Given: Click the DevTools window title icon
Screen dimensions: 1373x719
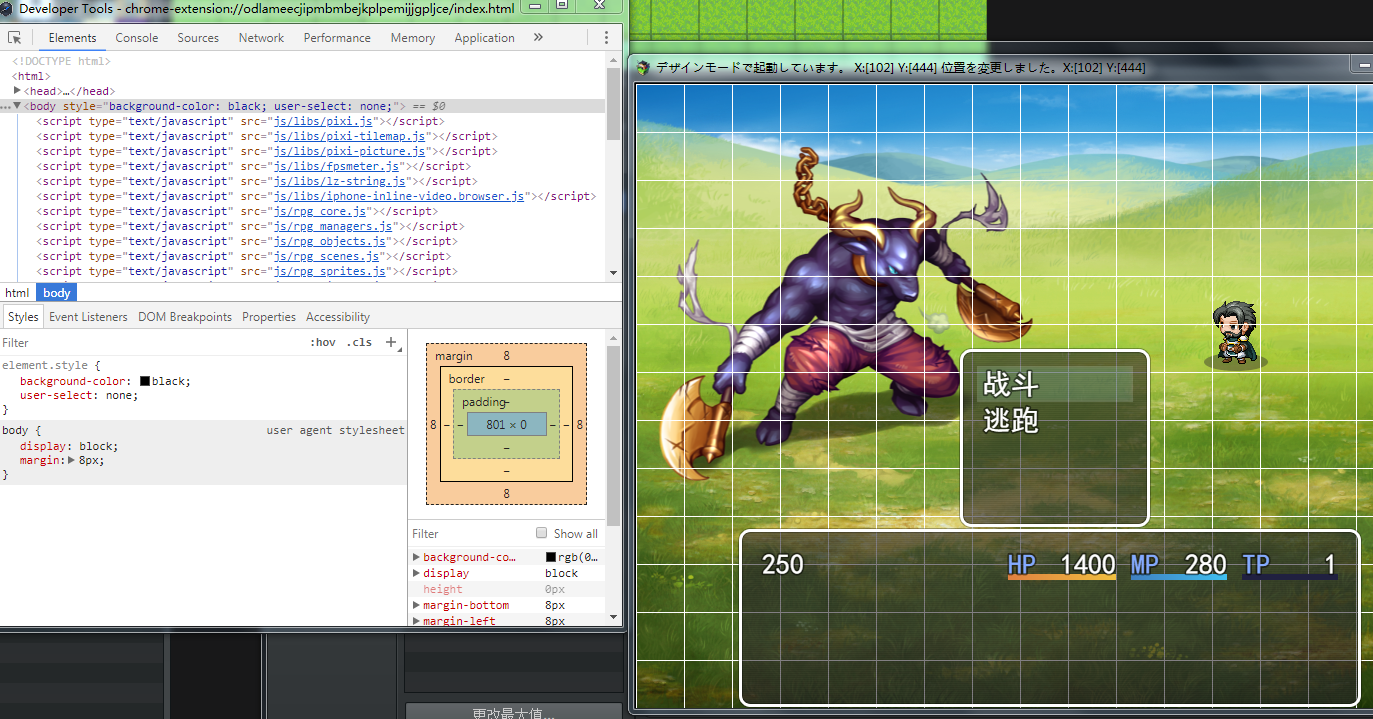Looking at the screenshot, I should (8, 9).
